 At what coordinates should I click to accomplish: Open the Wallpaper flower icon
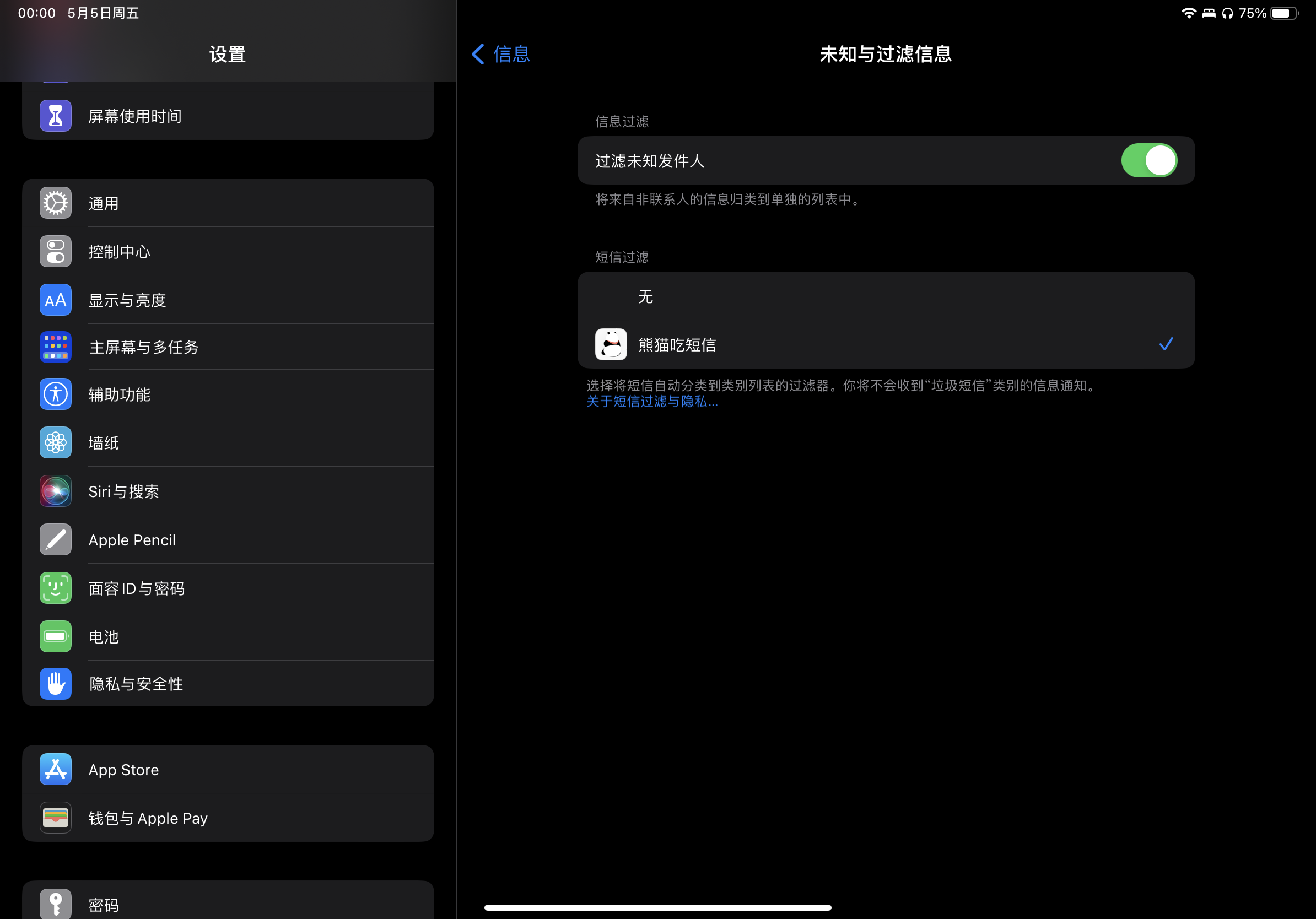(56, 442)
